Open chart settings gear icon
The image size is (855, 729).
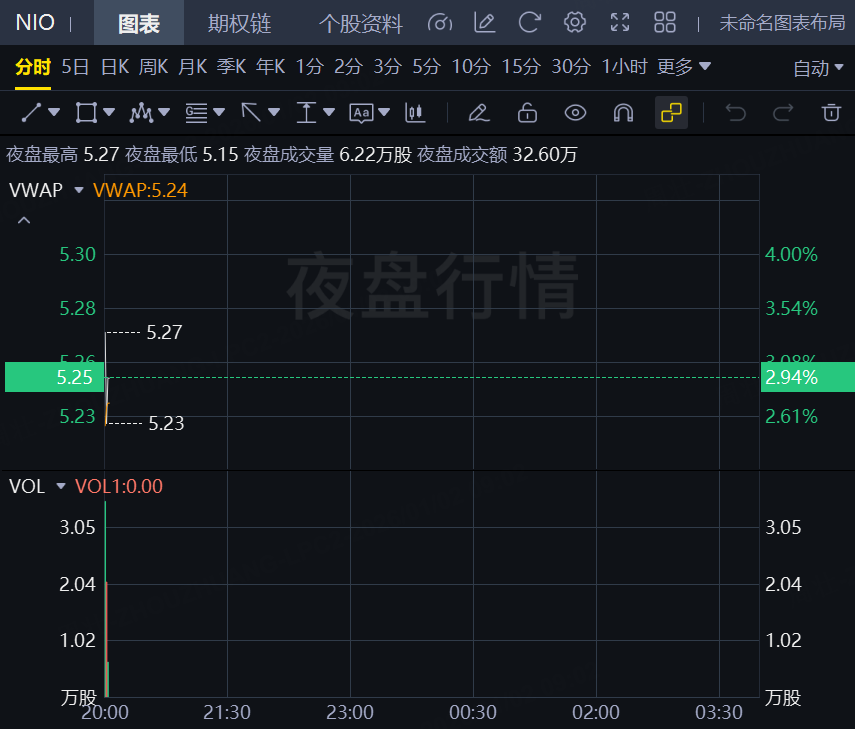coord(574,23)
